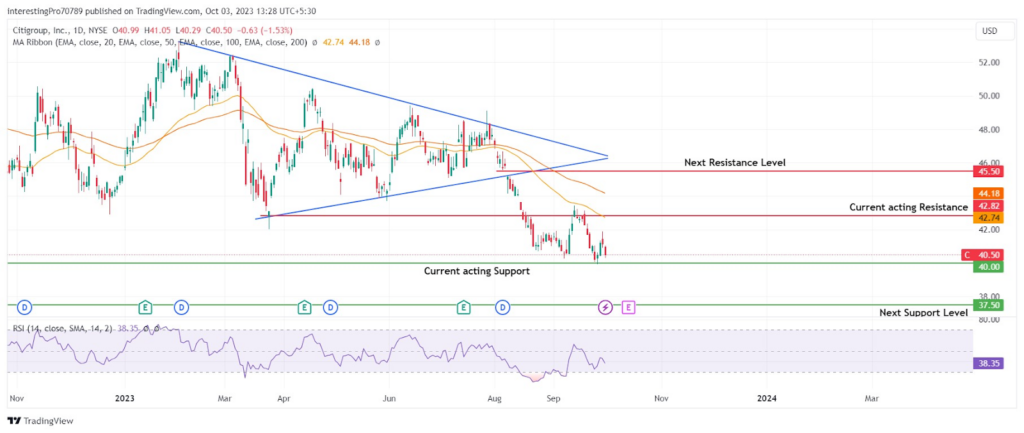Click the pink upcoming earnings marker
This screenshot has height=433, width=1024.
(x=628, y=306)
